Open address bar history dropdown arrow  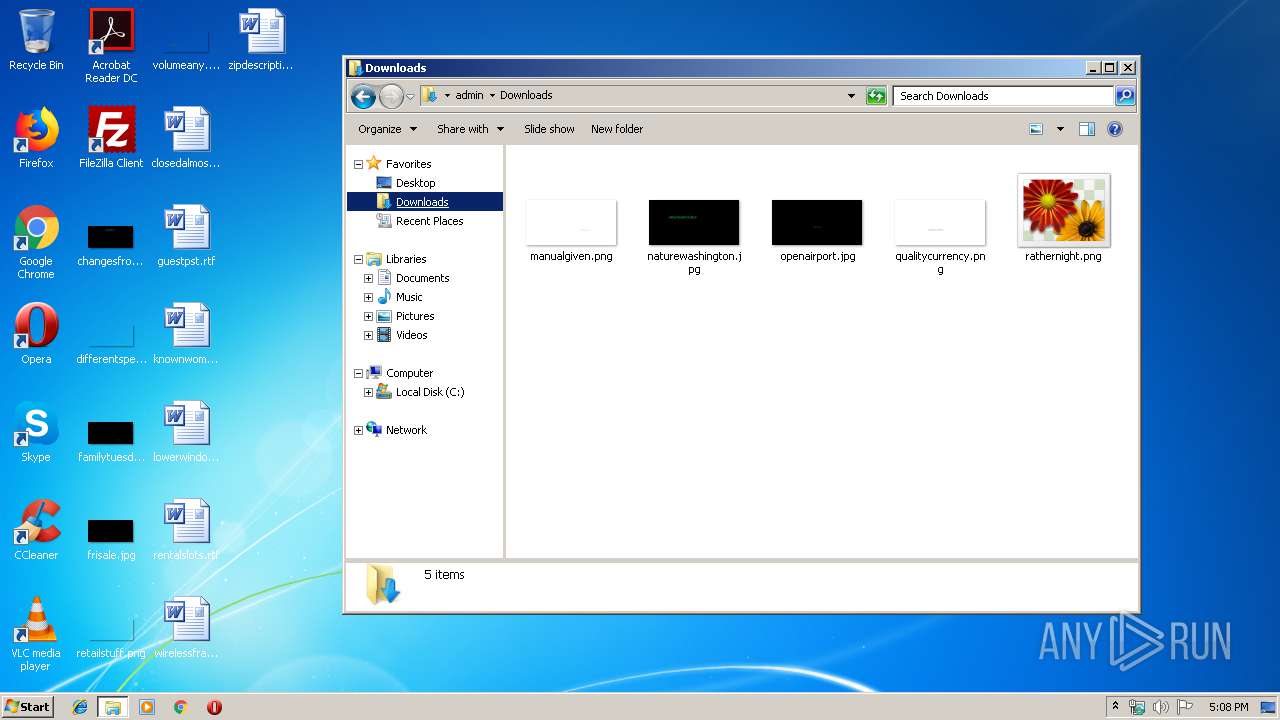(851, 96)
